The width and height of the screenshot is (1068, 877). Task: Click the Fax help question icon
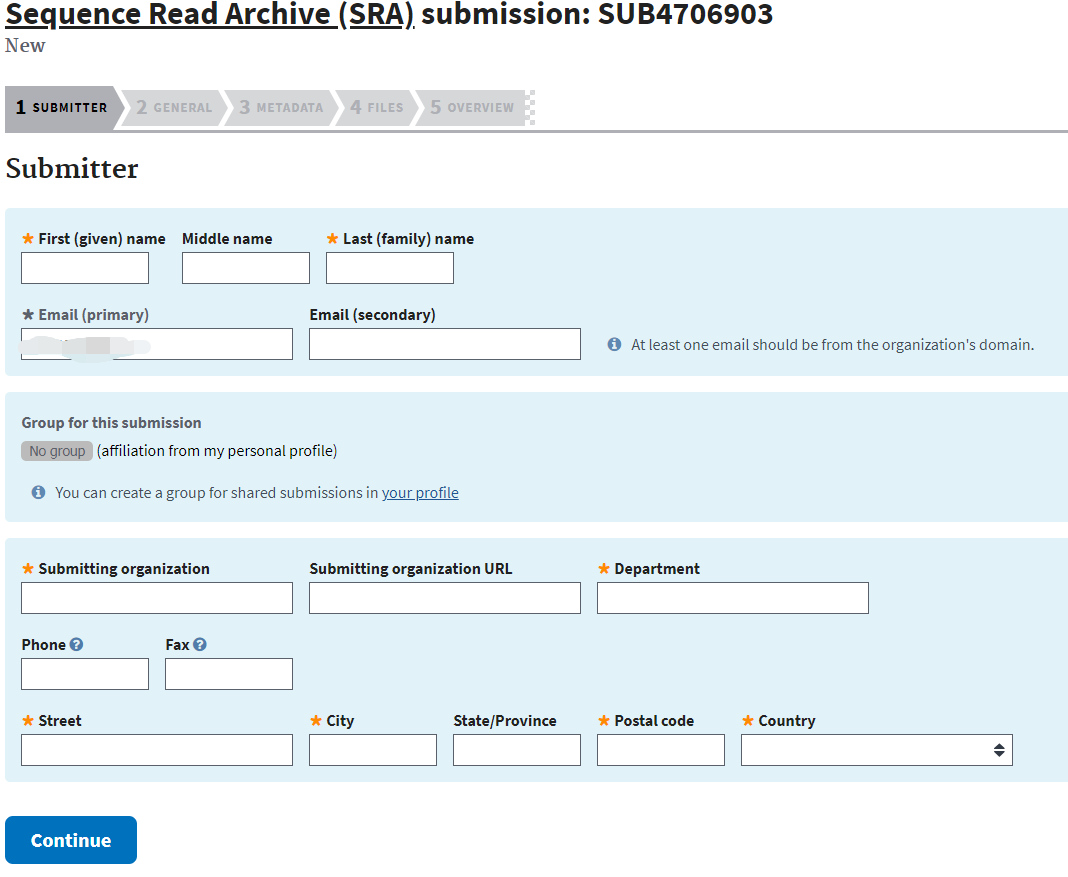pos(200,644)
